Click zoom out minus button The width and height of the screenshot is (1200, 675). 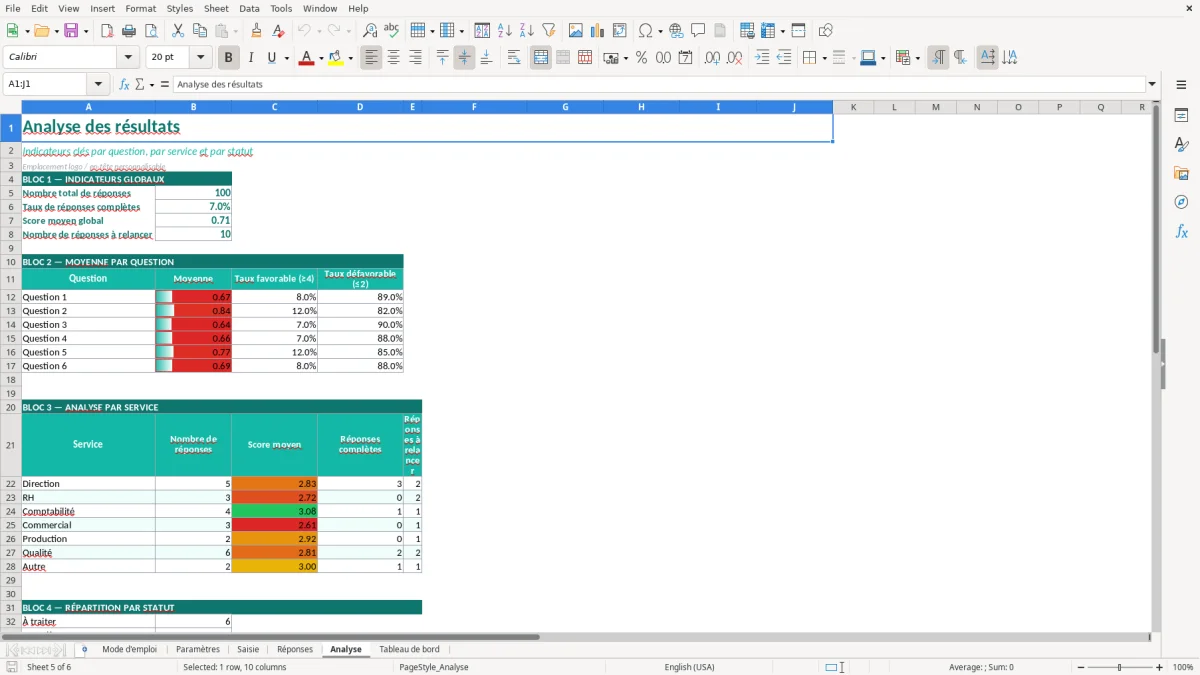[x=1081, y=667]
